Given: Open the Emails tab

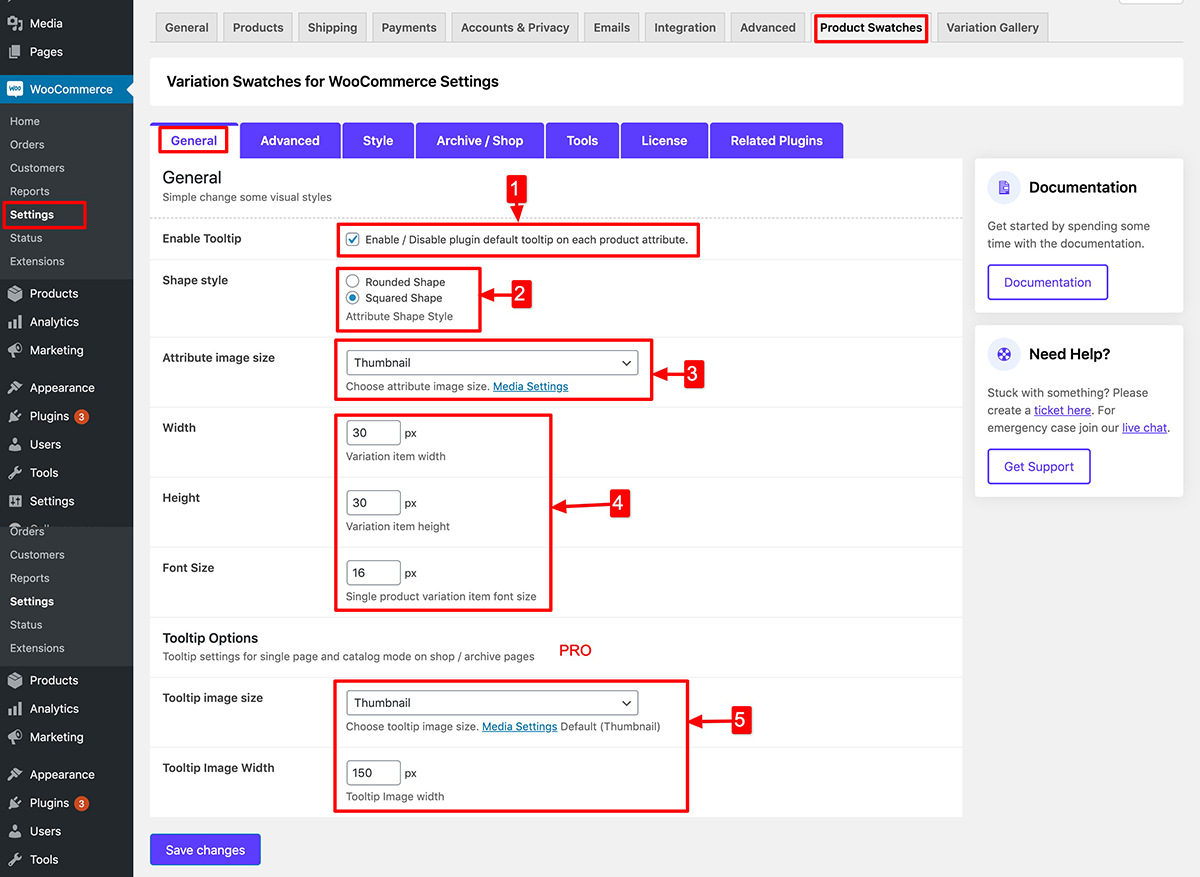Looking at the screenshot, I should pyautogui.click(x=612, y=28).
